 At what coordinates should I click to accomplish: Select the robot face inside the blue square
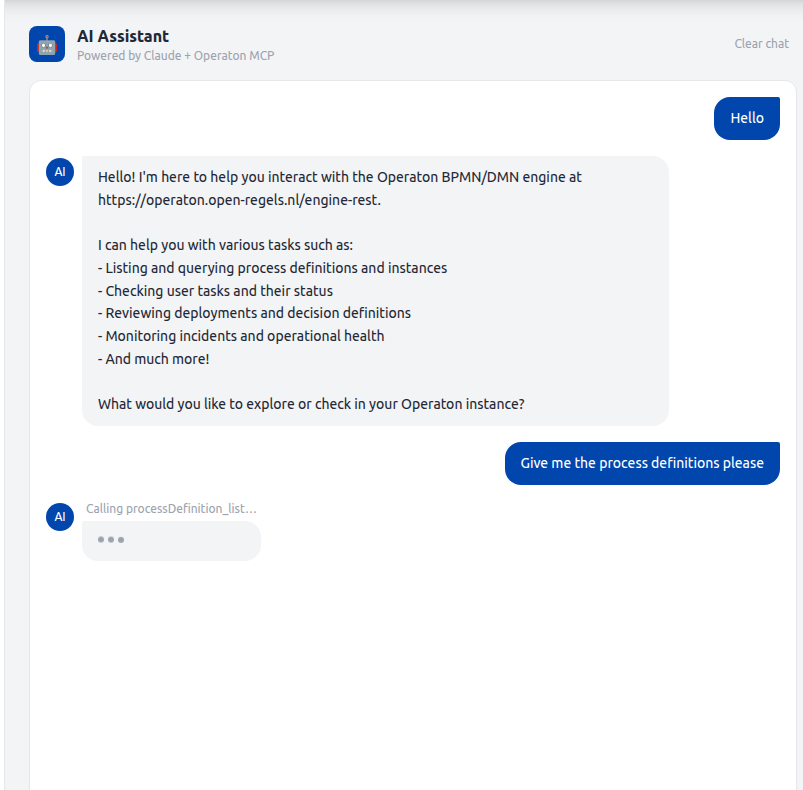(x=46, y=44)
